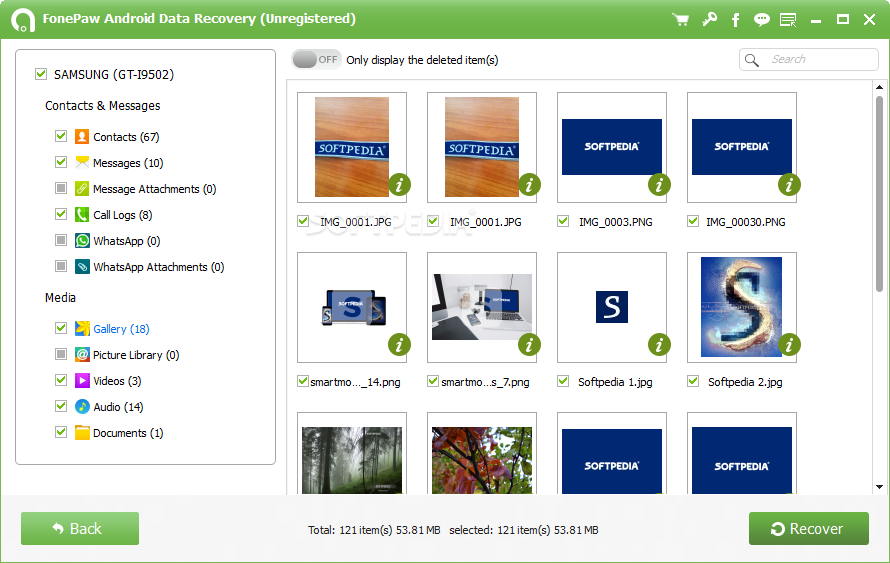Open the Contacts (67) category
The width and height of the screenshot is (890, 563).
126,137
